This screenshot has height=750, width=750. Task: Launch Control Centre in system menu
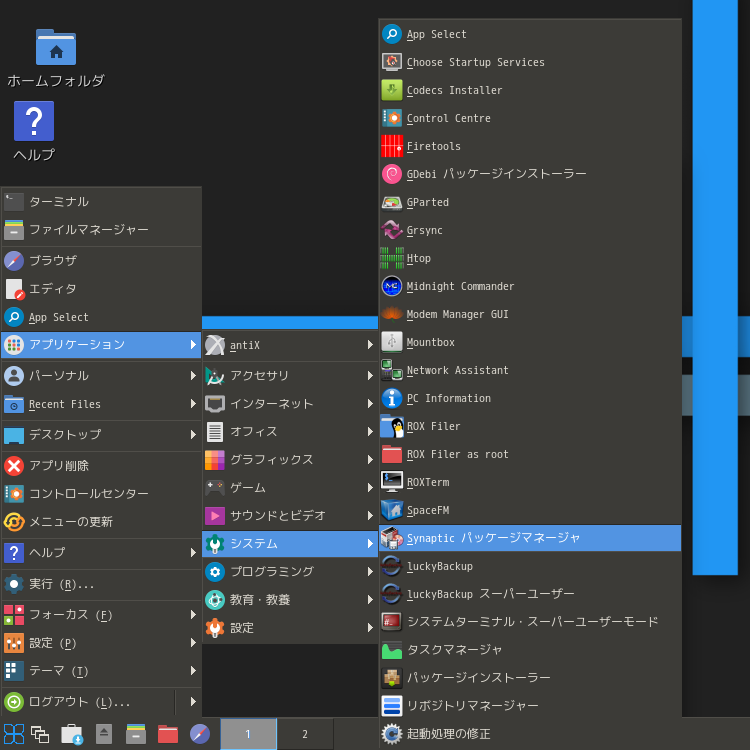(x=530, y=118)
